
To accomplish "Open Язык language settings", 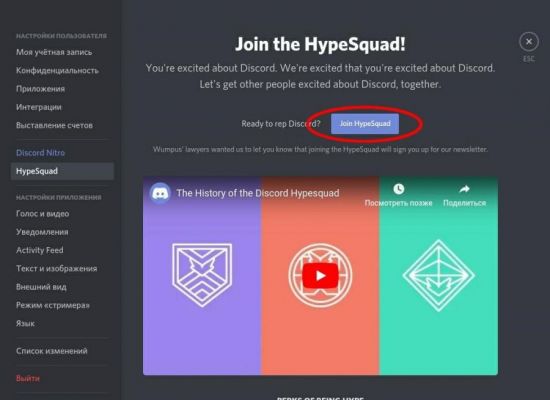I will click(25, 324).
